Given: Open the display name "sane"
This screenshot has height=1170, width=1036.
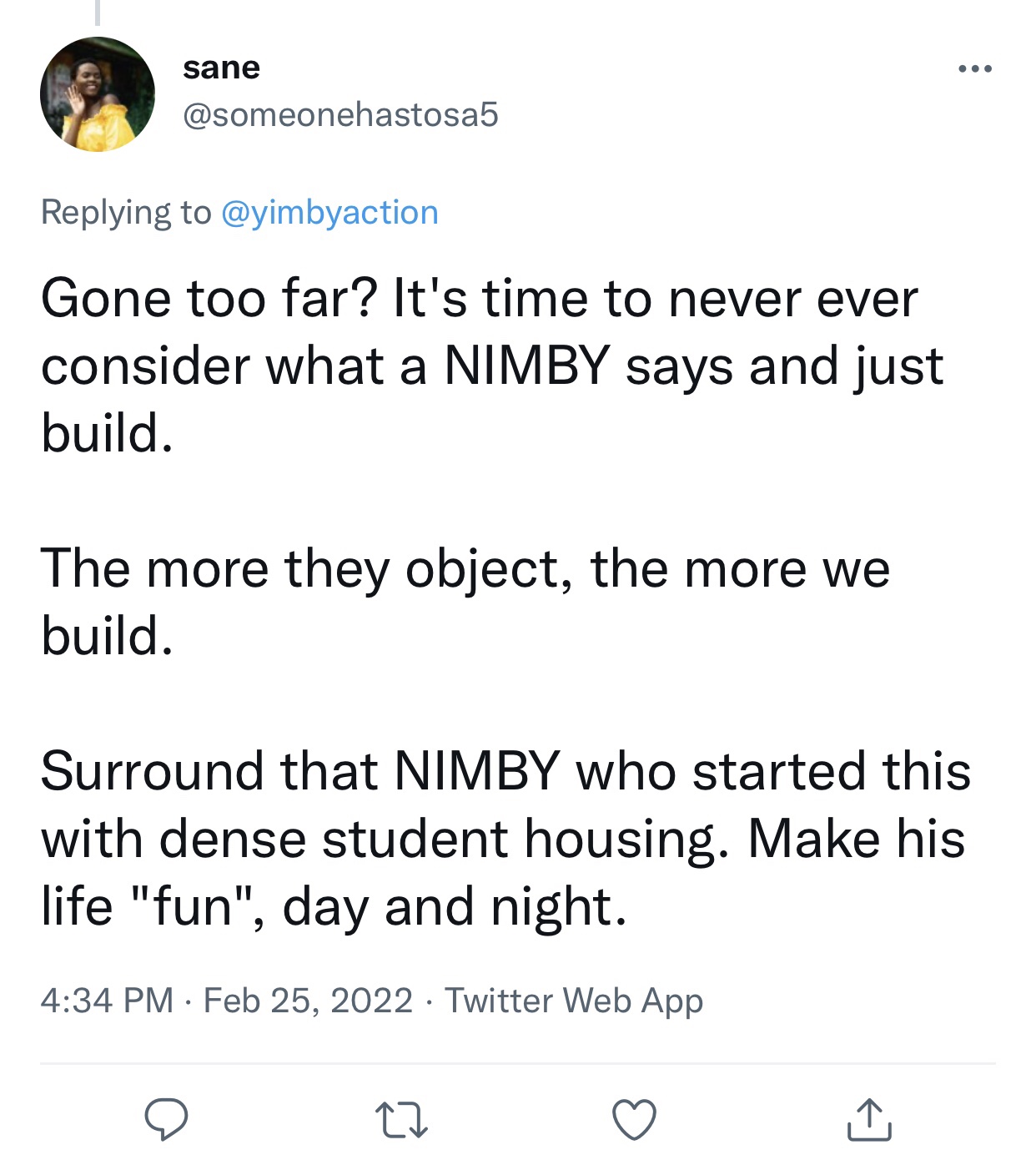Looking at the screenshot, I should tap(221, 68).
